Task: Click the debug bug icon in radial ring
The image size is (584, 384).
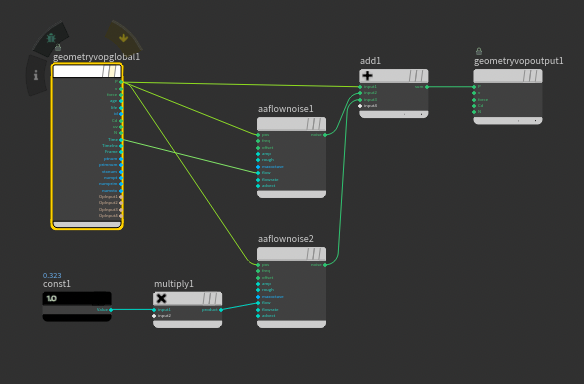Action: [x=51, y=38]
